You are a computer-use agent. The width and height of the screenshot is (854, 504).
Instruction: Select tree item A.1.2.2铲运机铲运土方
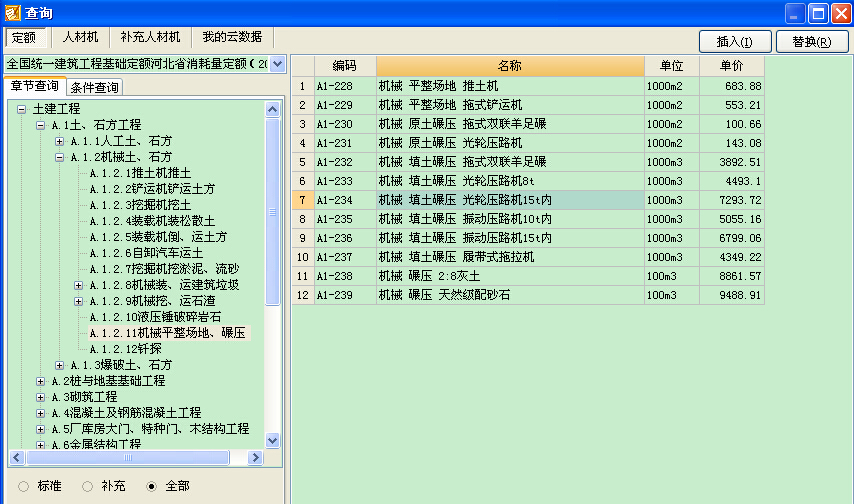coord(152,189)
